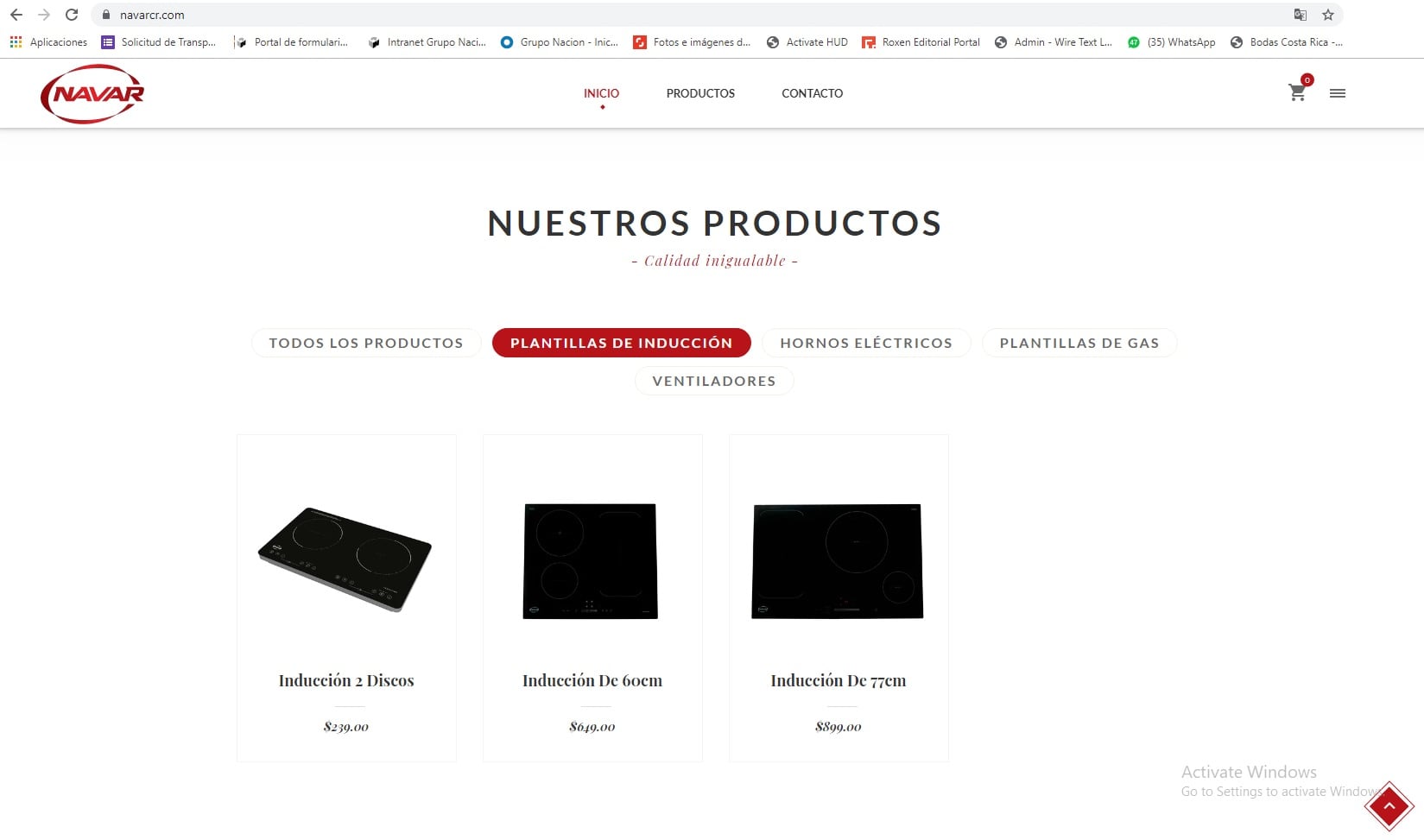This screenshot has height=840, width=1424.
Task: Choose the Ventiladores filter
Action: tap(714, 381)
